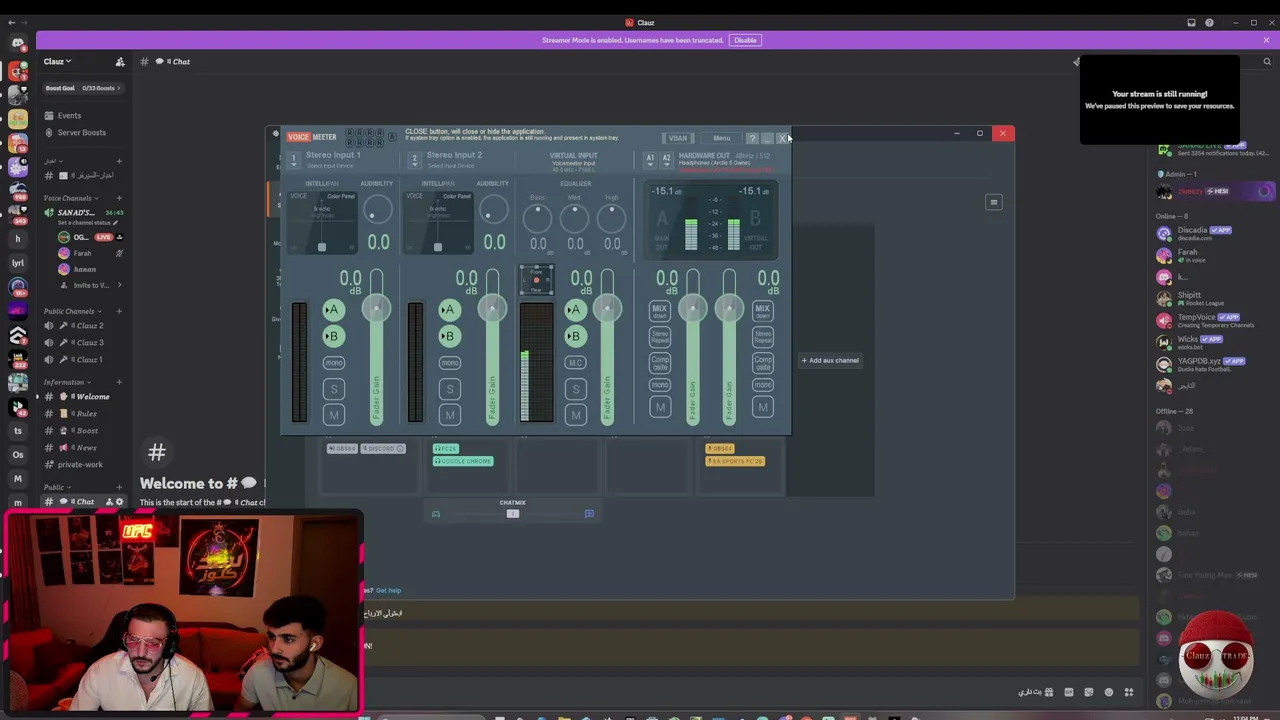Choose the A2 hardware output device

point(666,159)
